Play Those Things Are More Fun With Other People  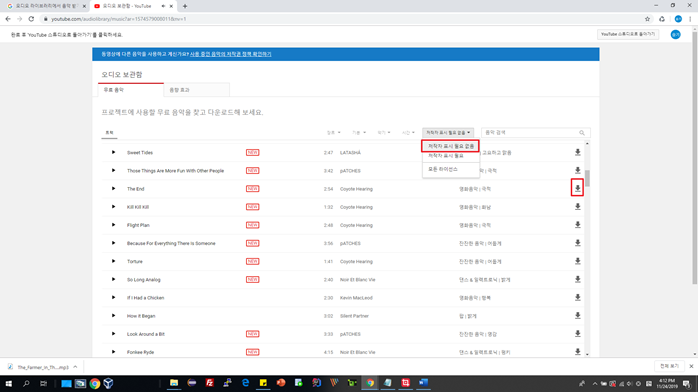[114, 170]
